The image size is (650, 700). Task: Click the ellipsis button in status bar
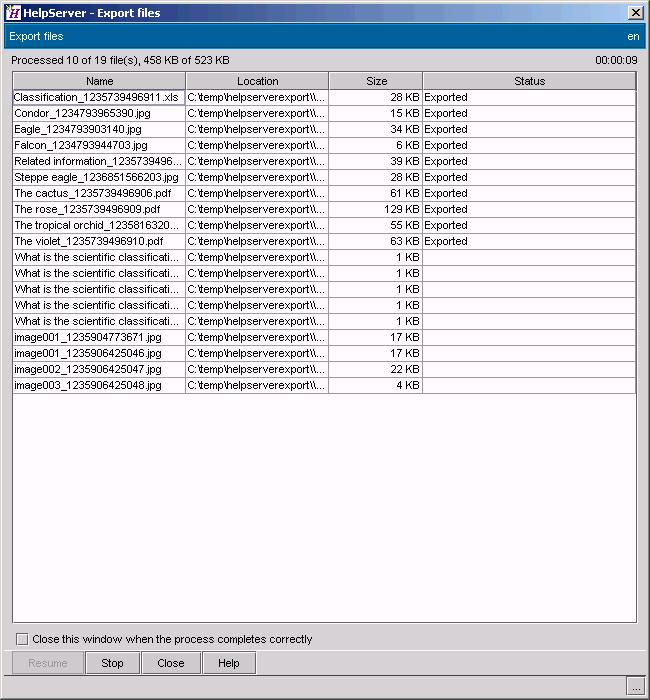point(636,686)
